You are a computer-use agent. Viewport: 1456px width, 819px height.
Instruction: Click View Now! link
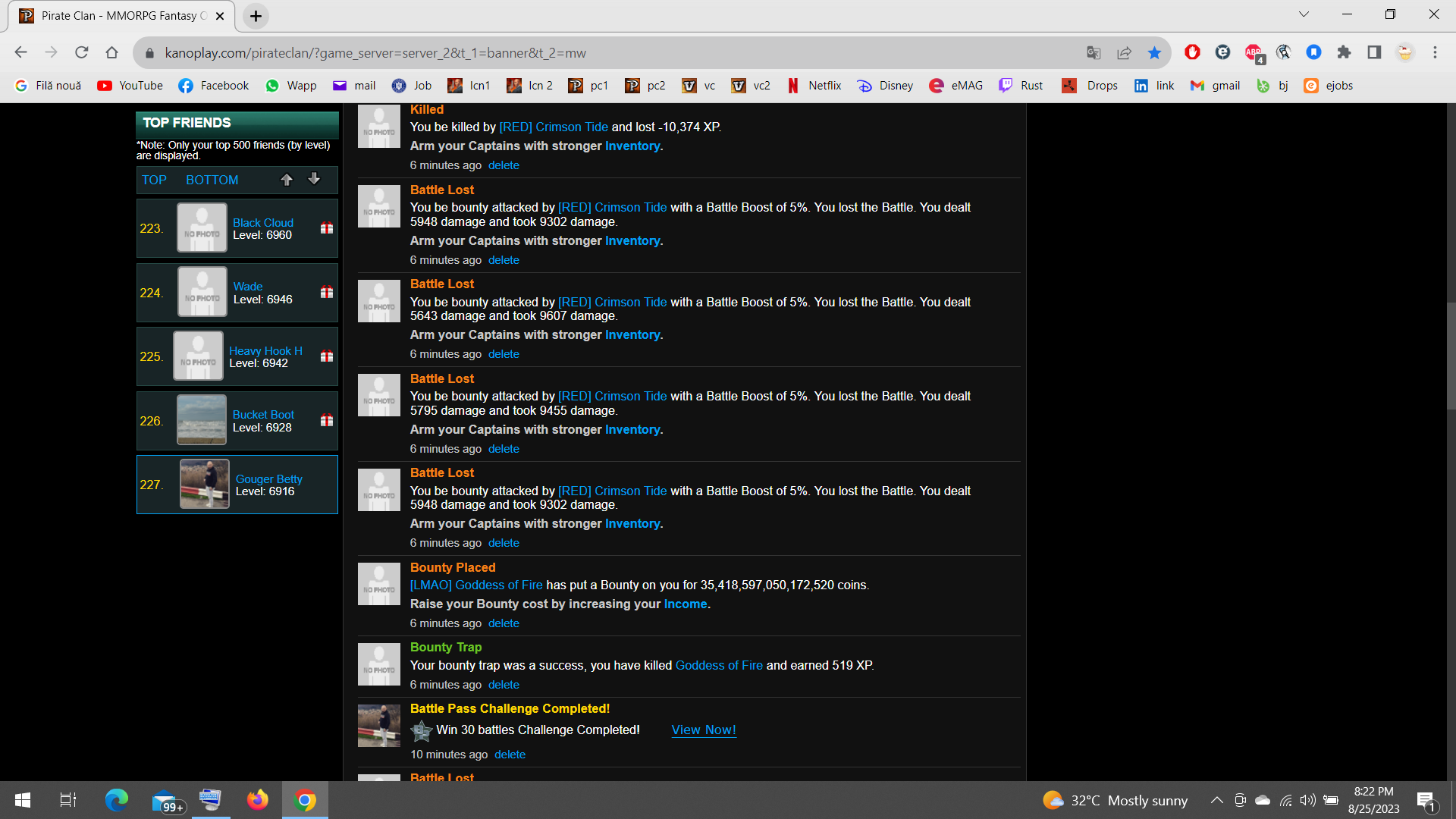[x=703, y=730]
